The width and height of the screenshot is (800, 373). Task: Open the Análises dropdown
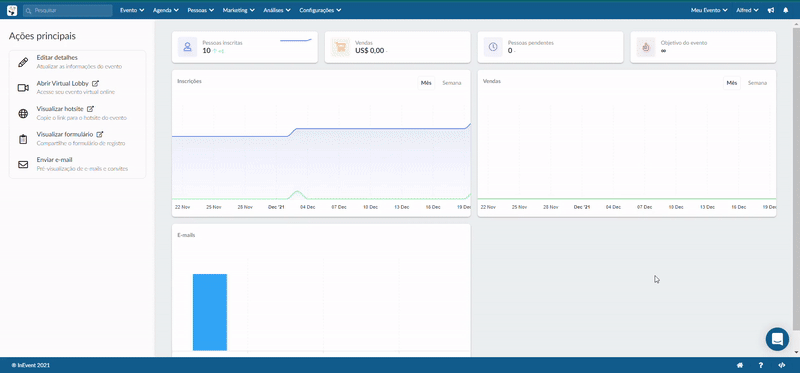tap(277, 10)
